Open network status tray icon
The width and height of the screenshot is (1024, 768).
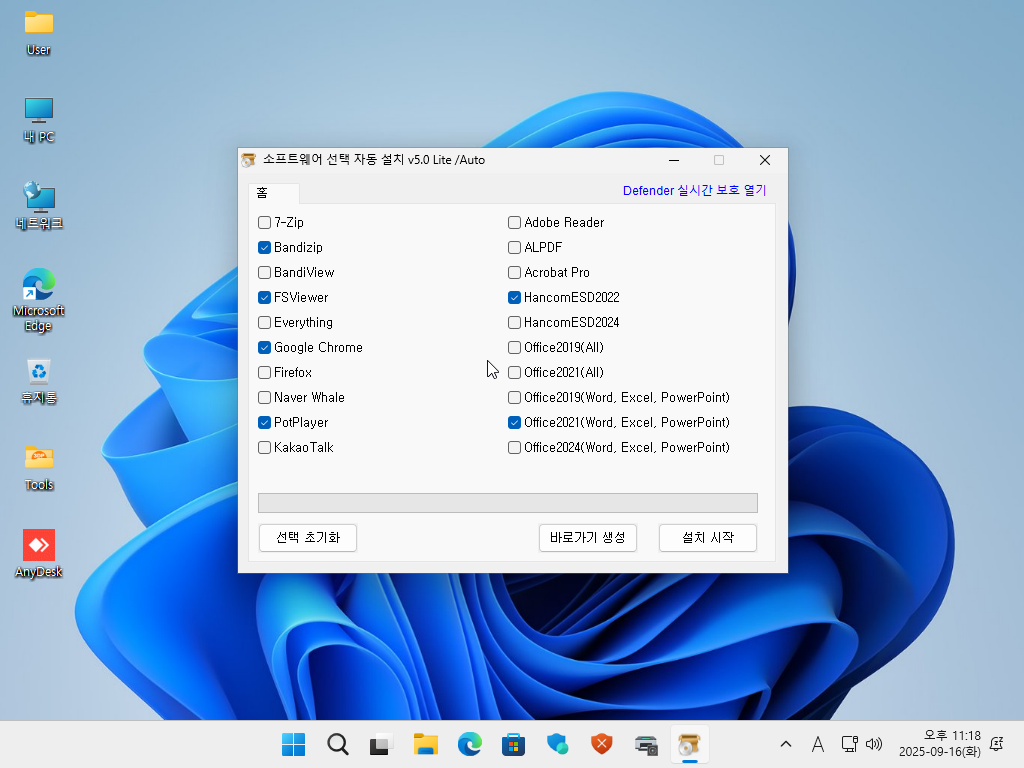point(849,744)
